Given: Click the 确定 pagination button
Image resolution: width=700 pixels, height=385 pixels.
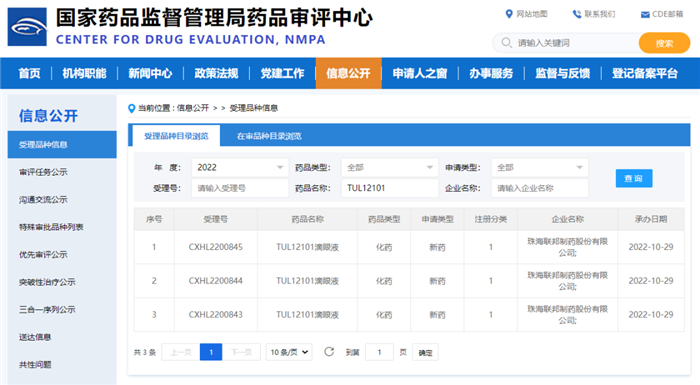Looking at the screenshot, I should pyautogui.click(x=425, y=352).
